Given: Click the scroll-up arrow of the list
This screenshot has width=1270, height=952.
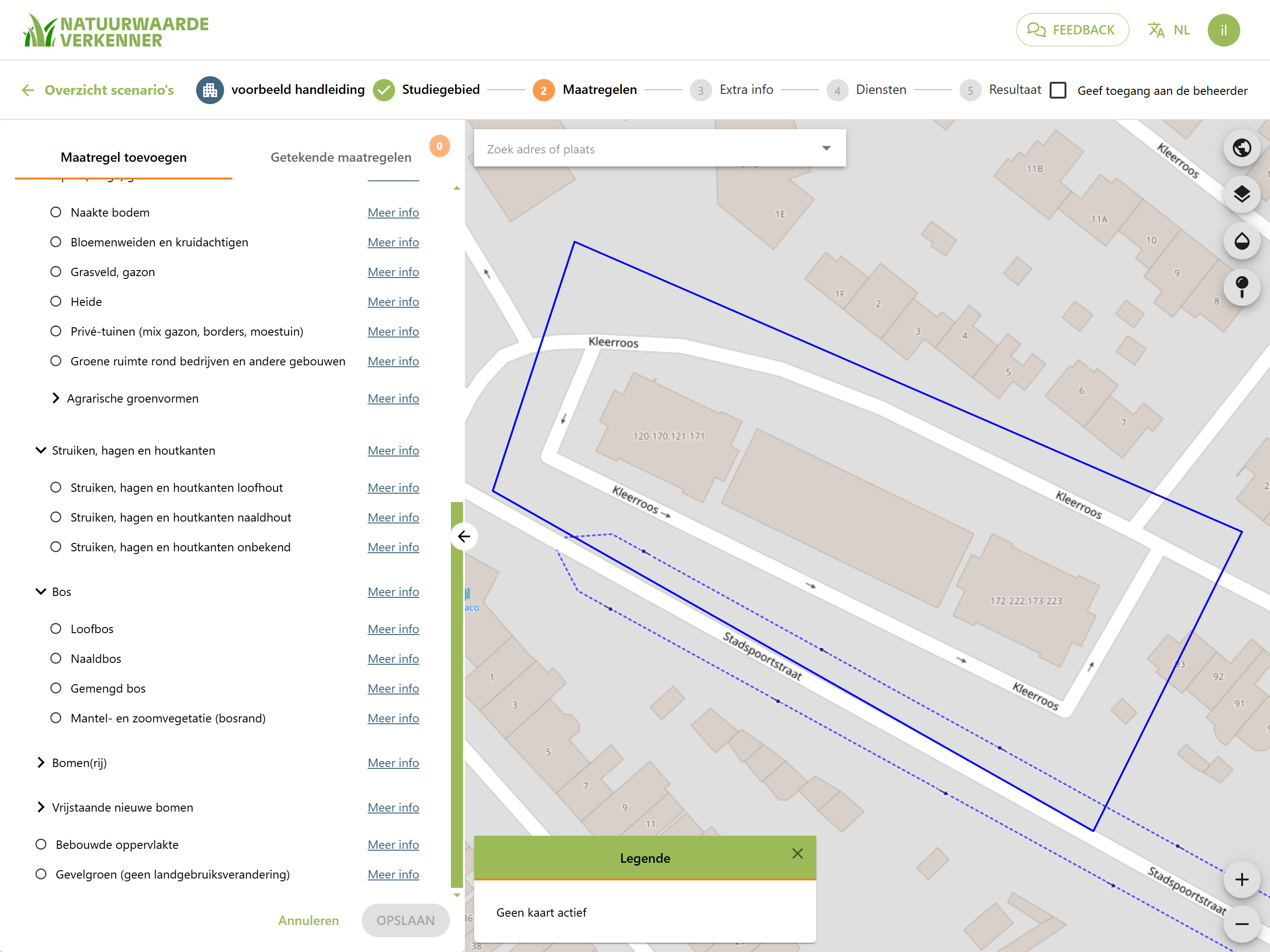Looking at the screenshot, I should (x=456, y=188).
